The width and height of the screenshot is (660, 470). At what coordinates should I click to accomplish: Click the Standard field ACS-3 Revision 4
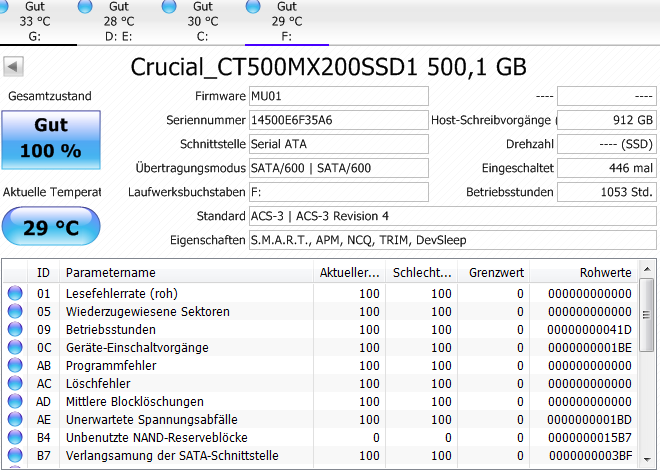coord(452,216)
